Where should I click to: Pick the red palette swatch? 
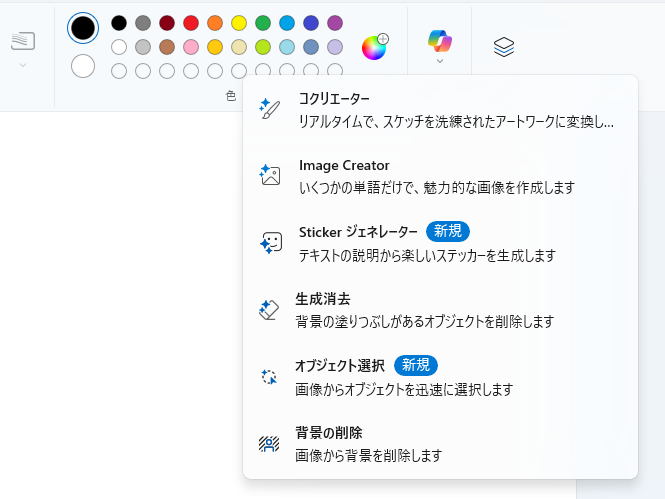[191, 23]
